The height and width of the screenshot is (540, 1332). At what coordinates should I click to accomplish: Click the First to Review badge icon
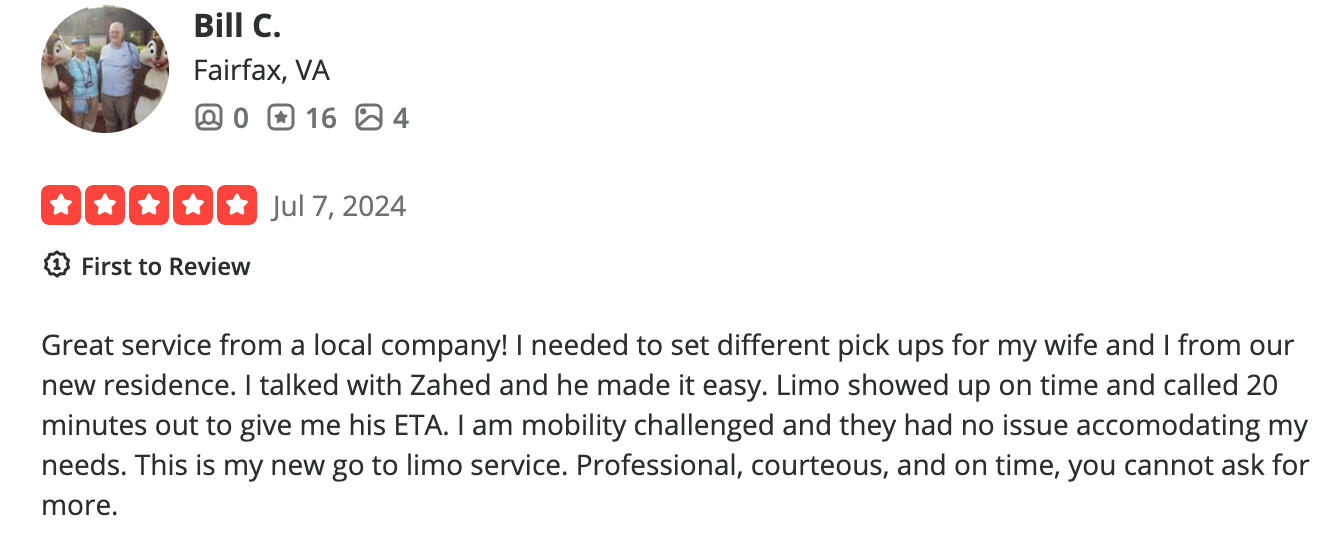tap(56, 266)
